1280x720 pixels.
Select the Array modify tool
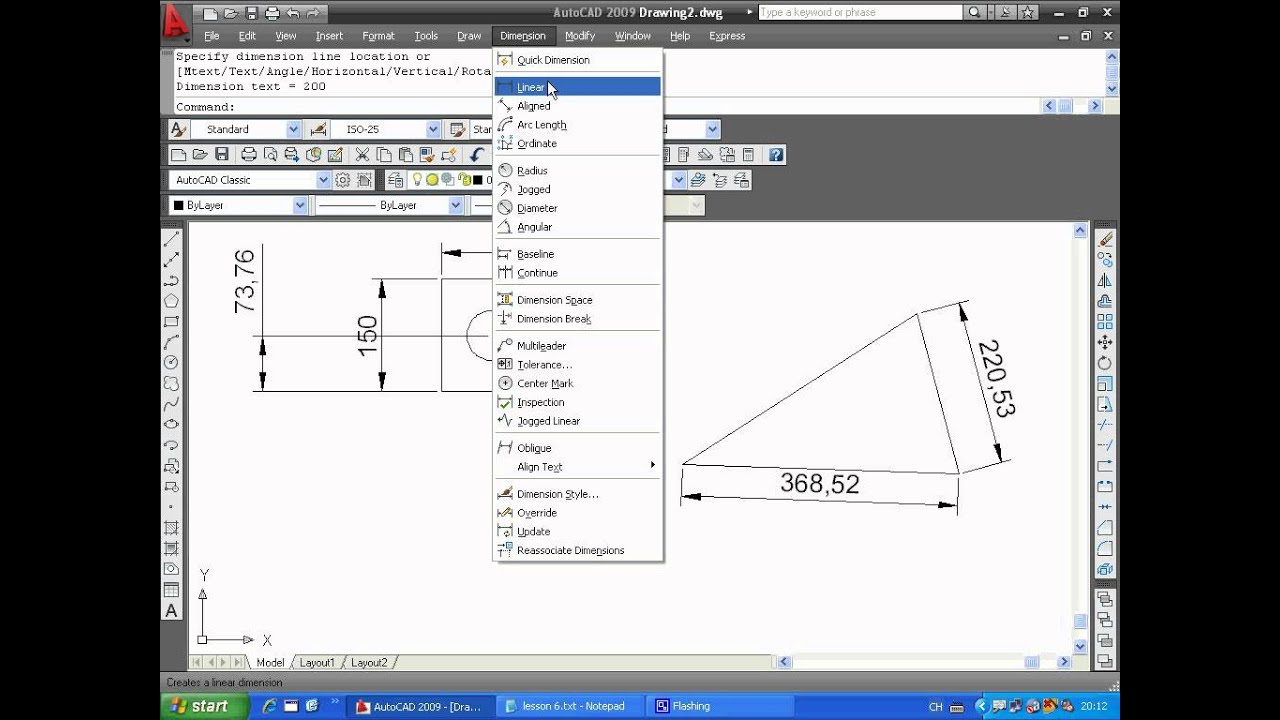tap(1105, 322)
